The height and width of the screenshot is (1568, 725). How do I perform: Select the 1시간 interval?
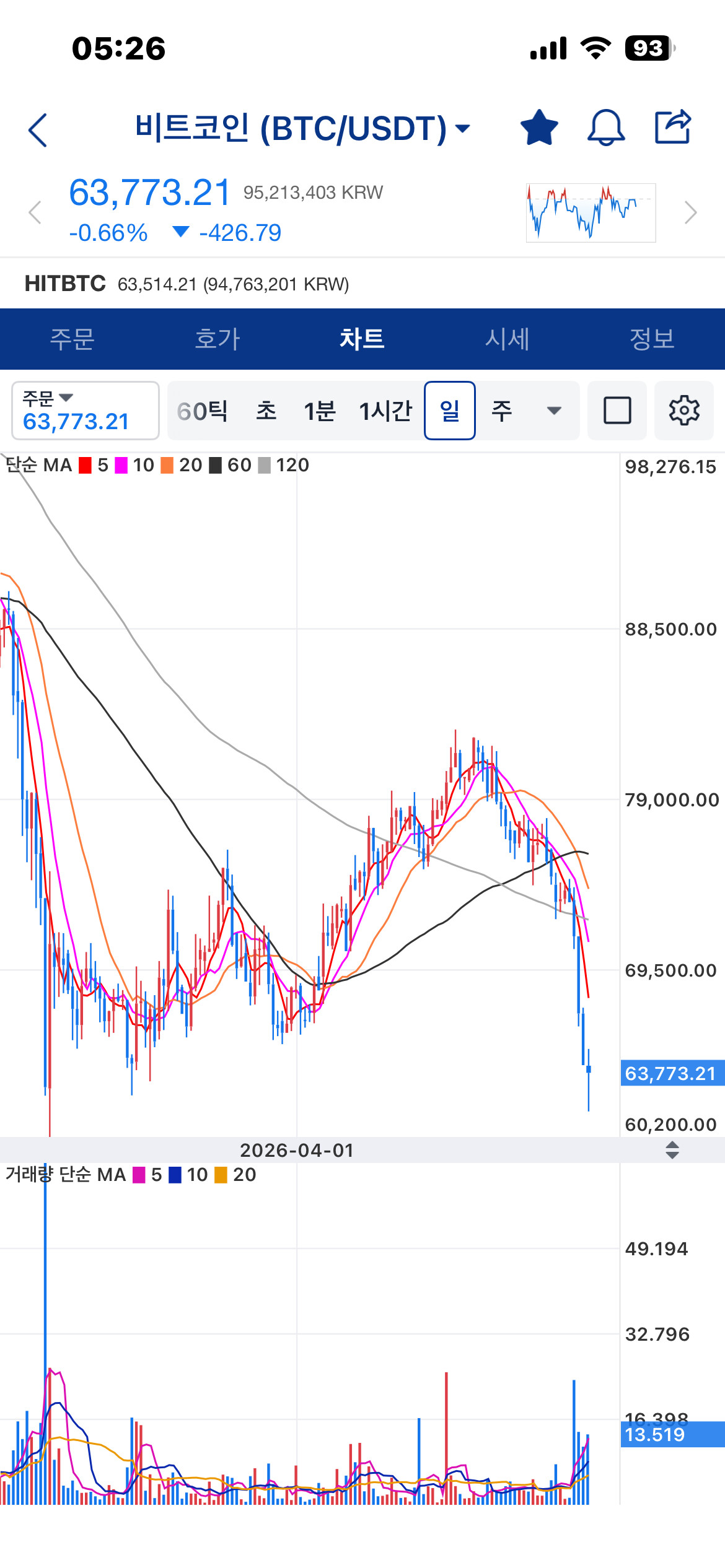(x=385, y=411)
